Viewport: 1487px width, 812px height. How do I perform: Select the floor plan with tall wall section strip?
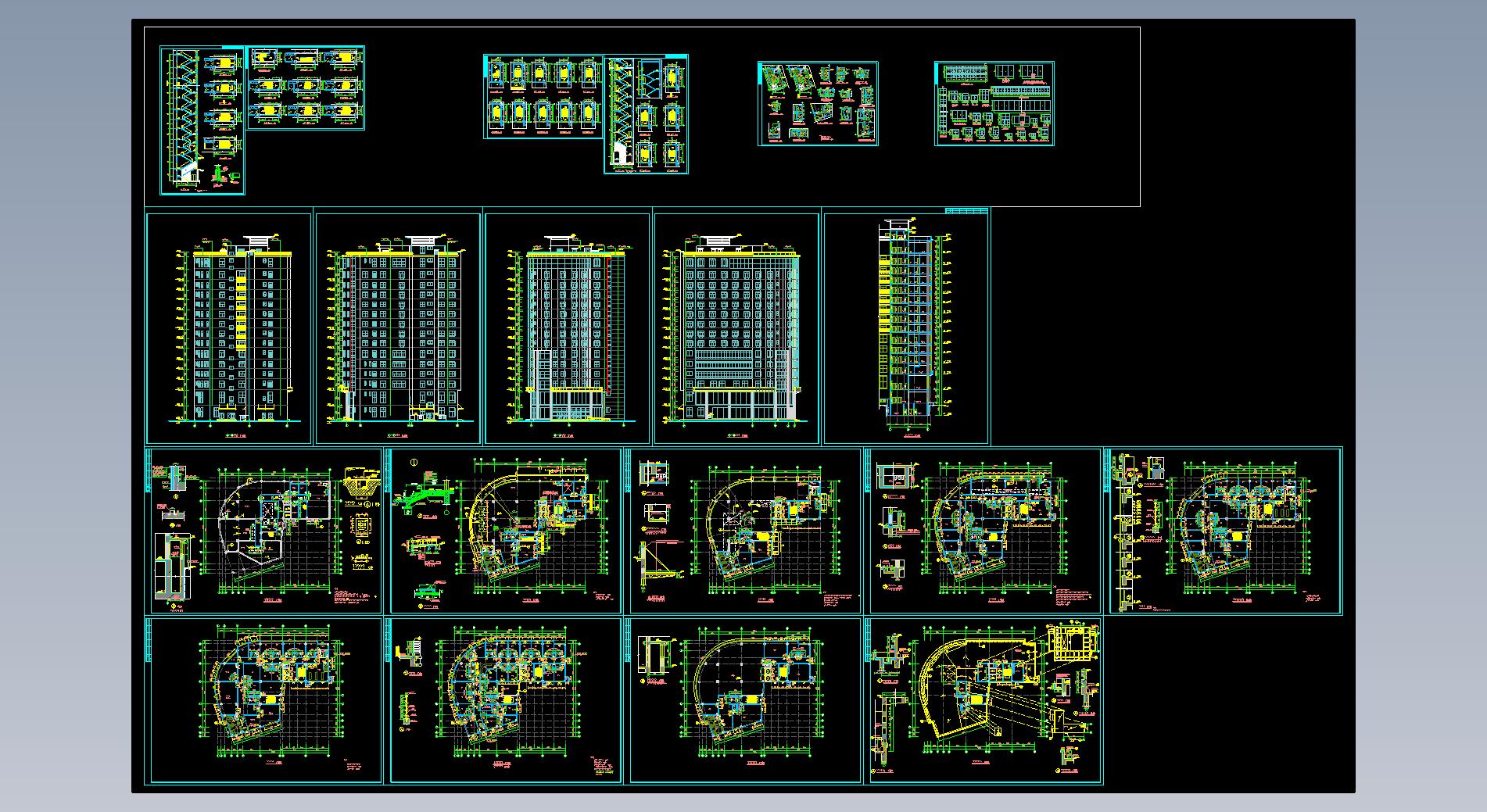pyautogui.click(x=1225, y=531)
